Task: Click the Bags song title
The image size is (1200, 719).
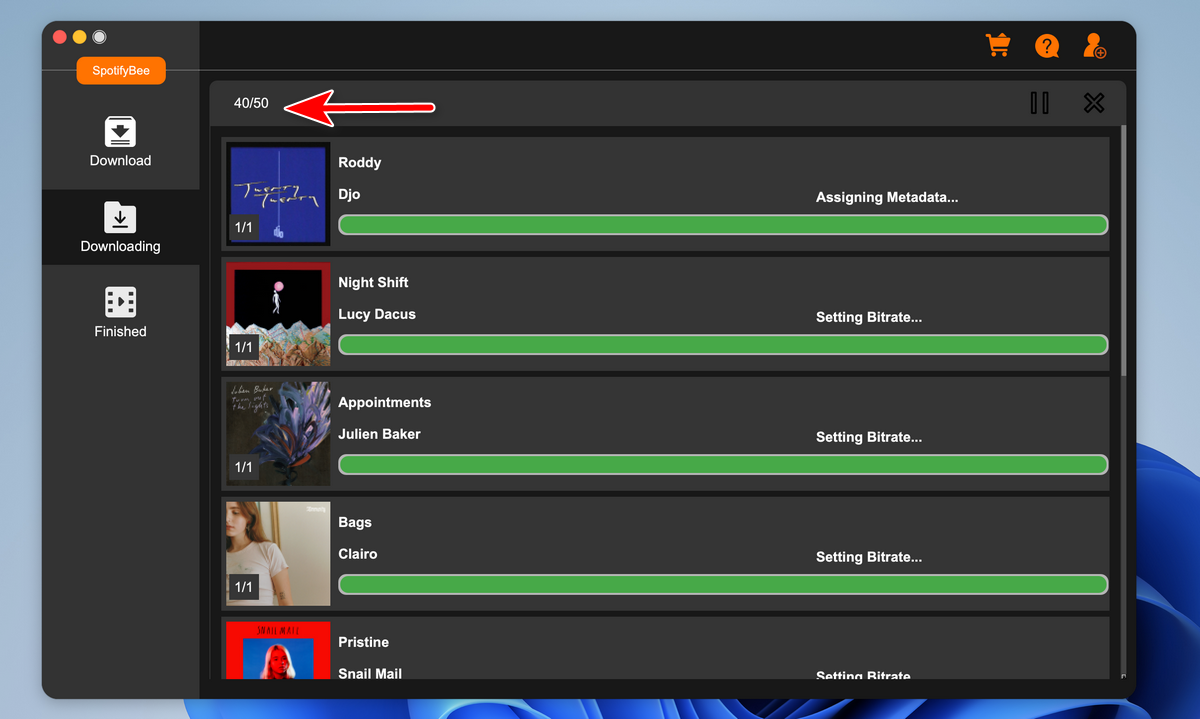Action: 355,522
